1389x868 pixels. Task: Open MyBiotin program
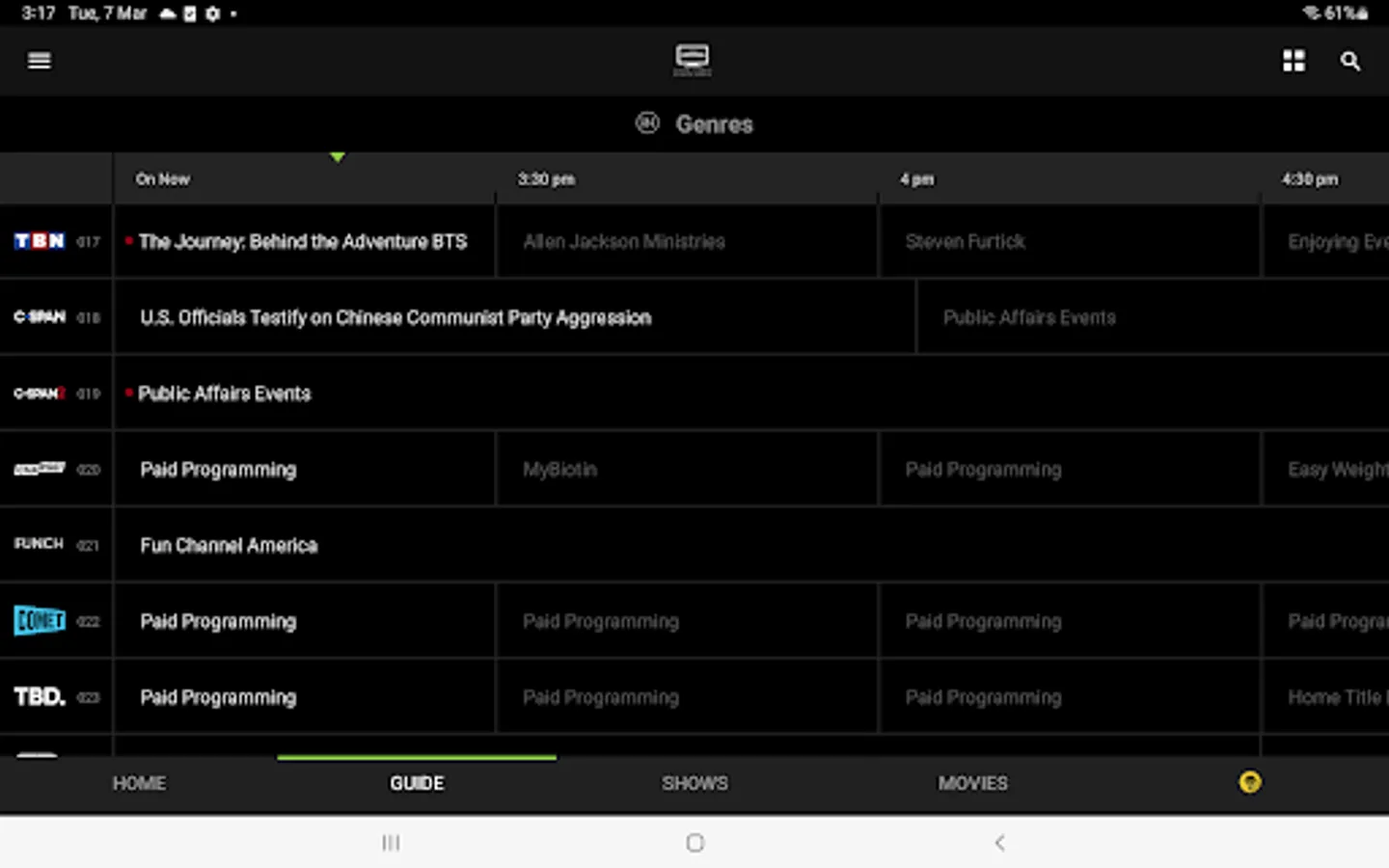coord(687,470)
